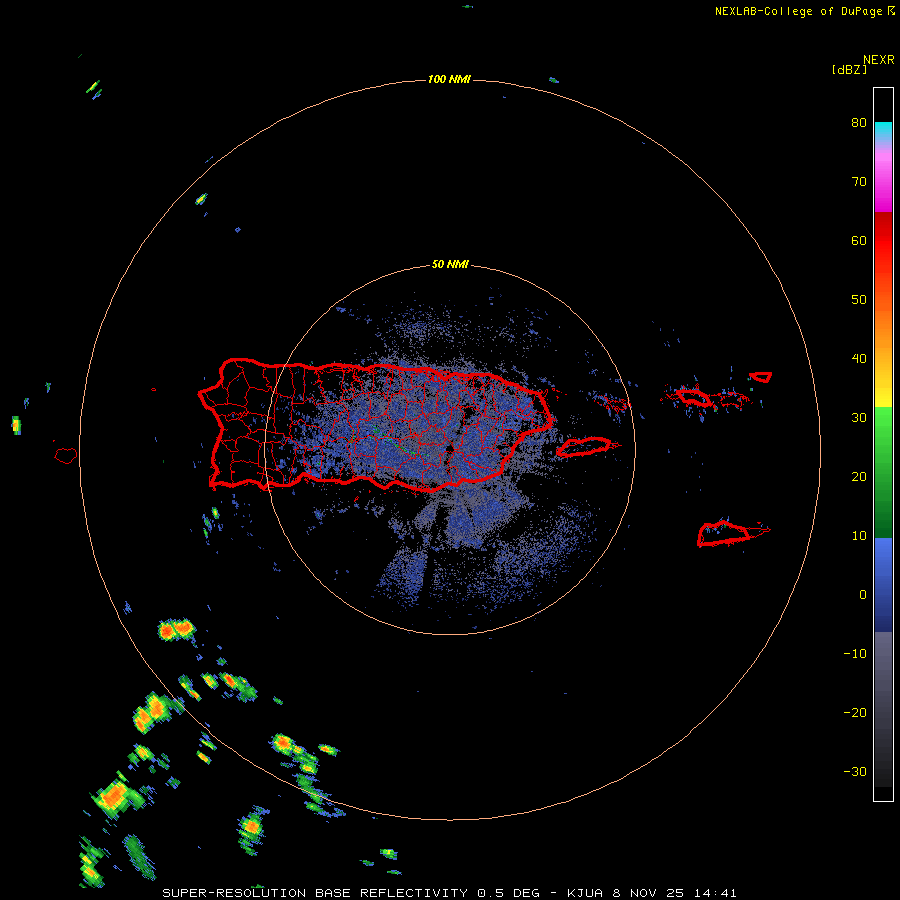
Task: Click the NEXR label above the color scale
Action: tap(879, 60)
